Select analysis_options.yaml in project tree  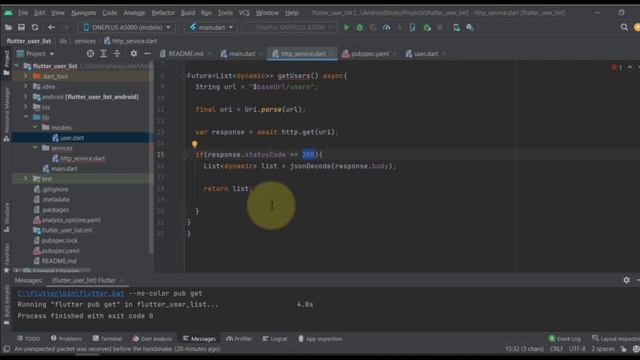pos(67,220)
